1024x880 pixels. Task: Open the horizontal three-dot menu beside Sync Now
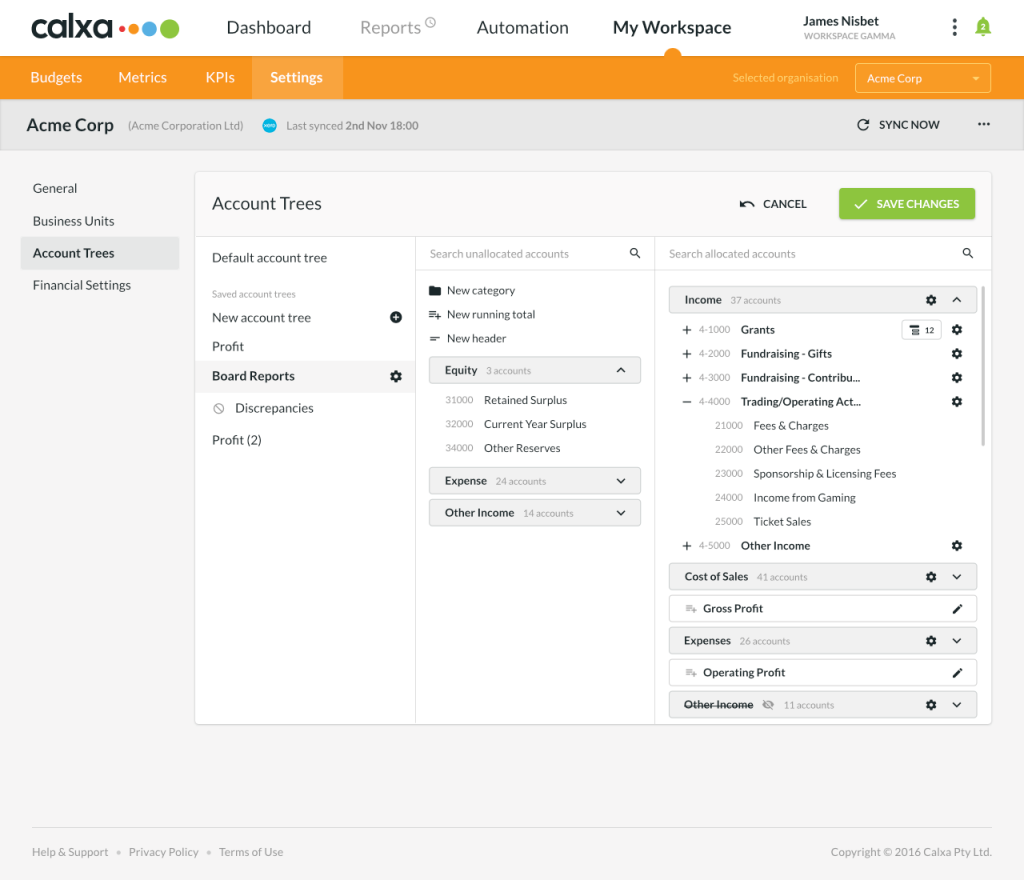(984, 124)
